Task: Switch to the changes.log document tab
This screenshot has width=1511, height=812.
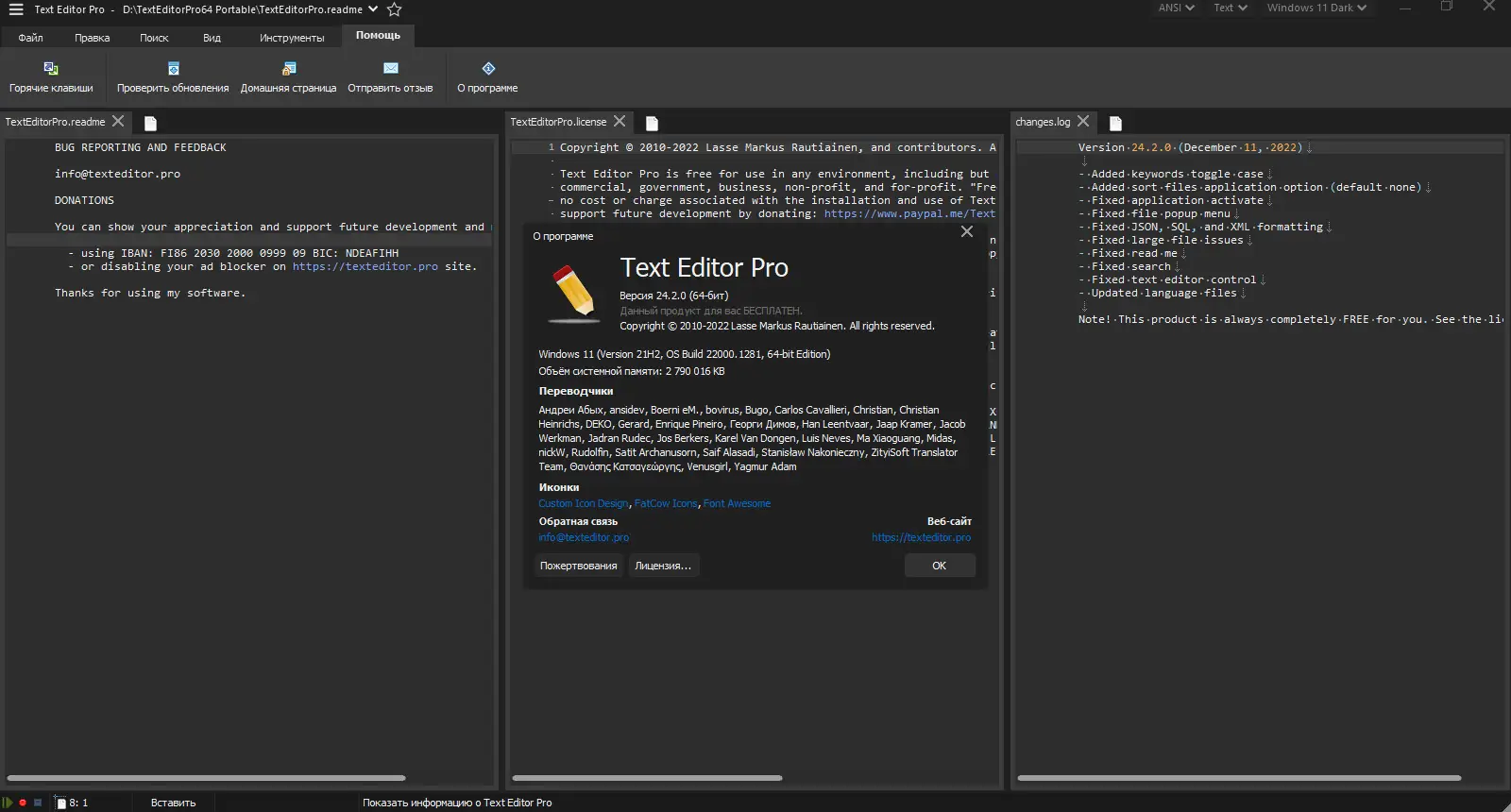Action: [x=1043, y=122]
